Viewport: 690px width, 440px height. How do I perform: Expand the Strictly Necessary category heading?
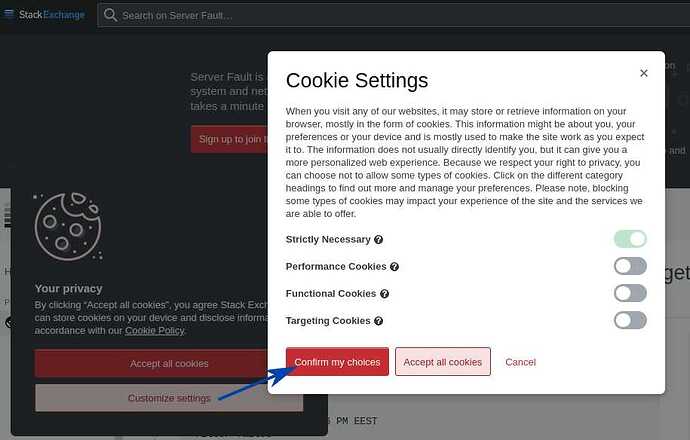328,239
